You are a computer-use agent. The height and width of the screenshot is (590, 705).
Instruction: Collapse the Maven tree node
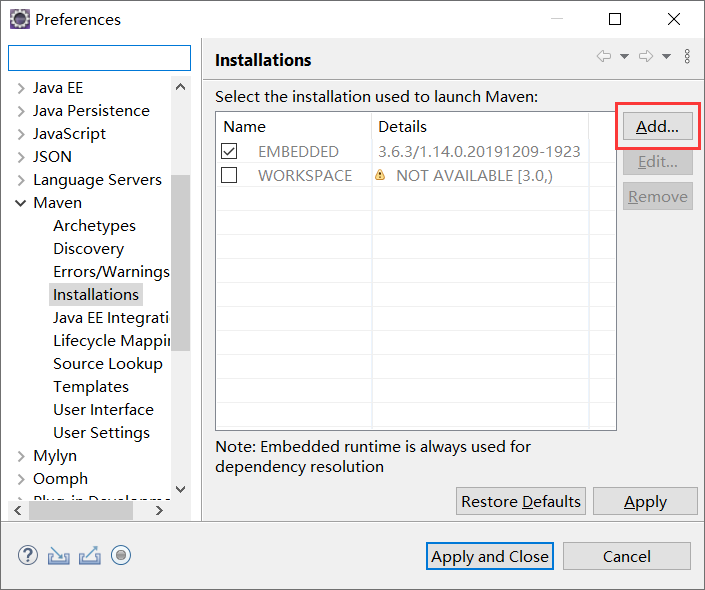[x=21, y=203]
